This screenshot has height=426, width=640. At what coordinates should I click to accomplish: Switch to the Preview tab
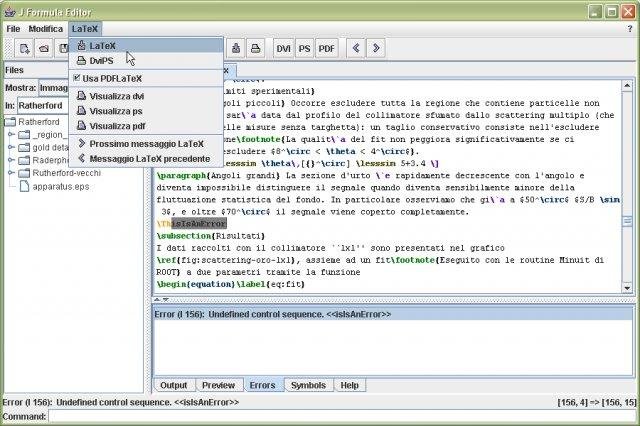click(x=218, y=385)
